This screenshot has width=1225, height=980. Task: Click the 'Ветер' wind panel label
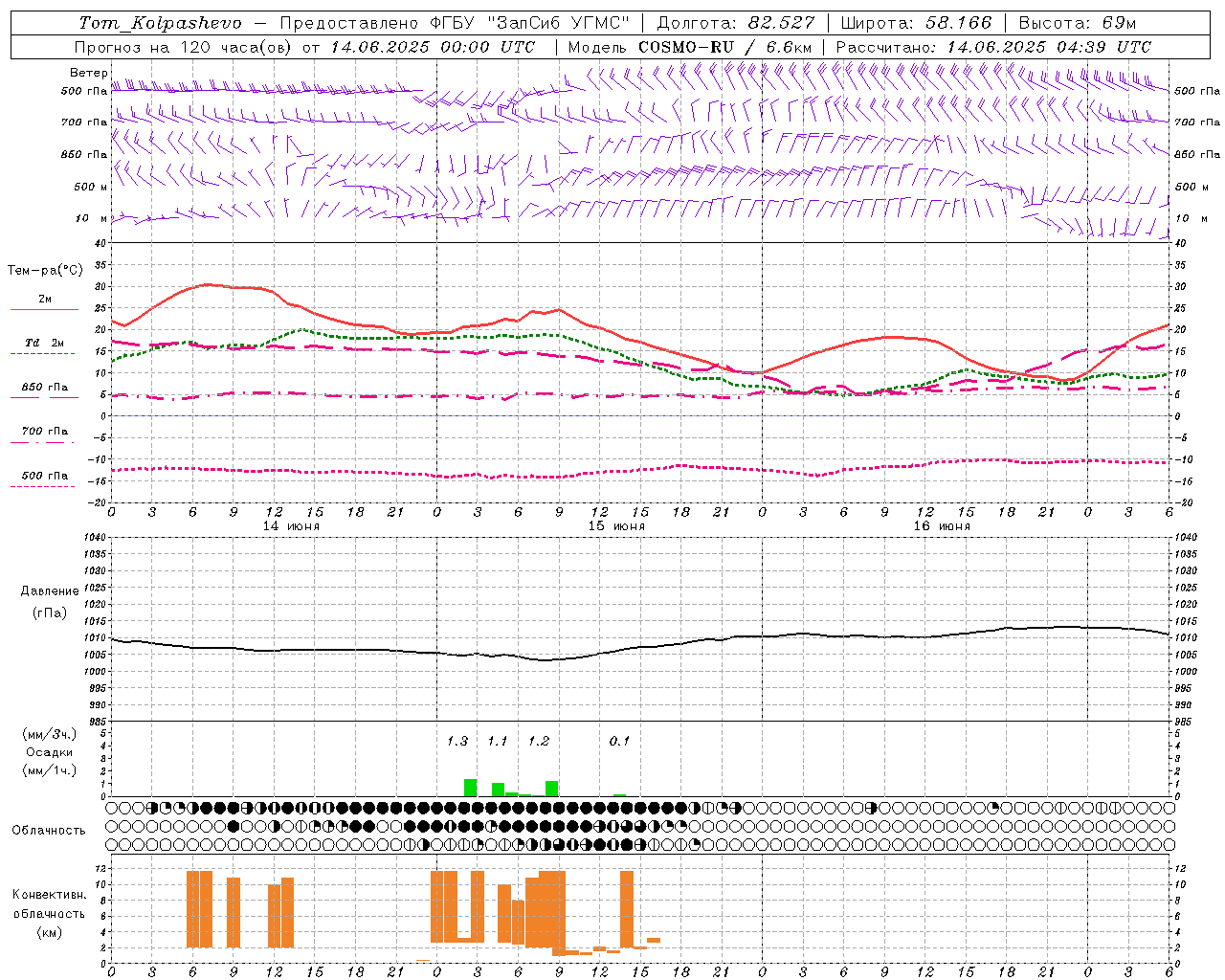tap(88, 73)
